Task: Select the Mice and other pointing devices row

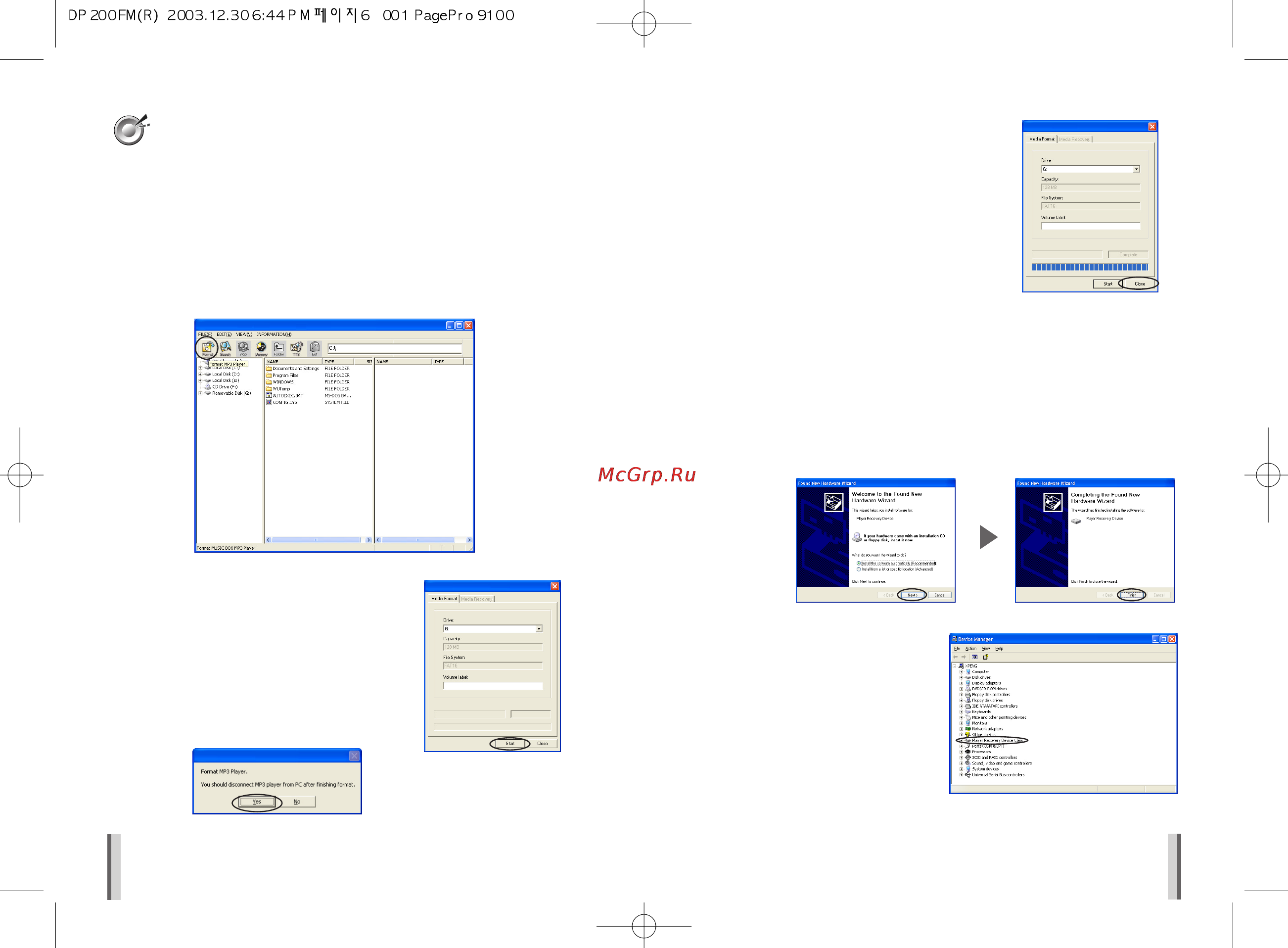Action: 995,717
